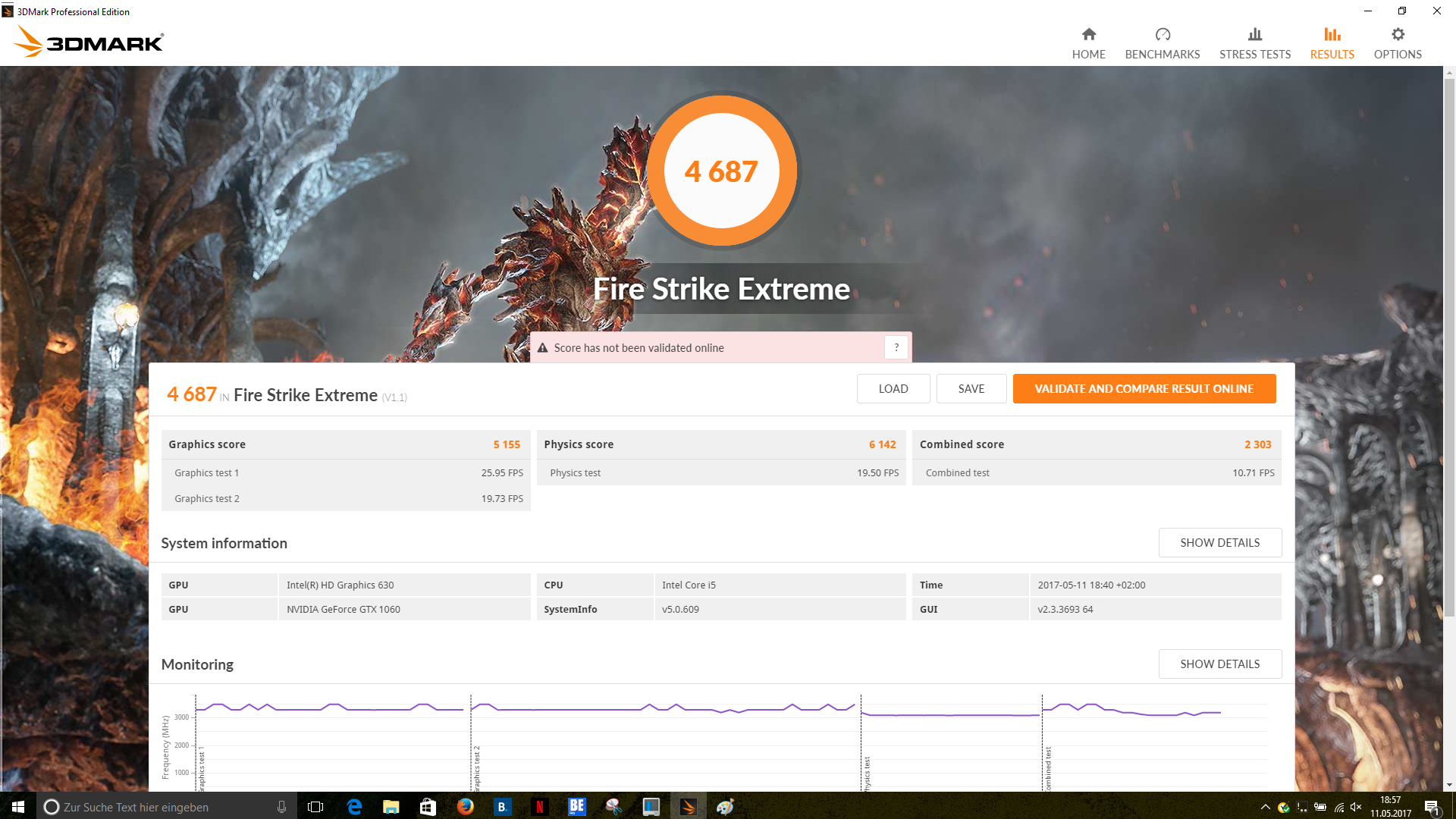Validate and compare result online
1456x819 pixels.
tap(1144, 389)
